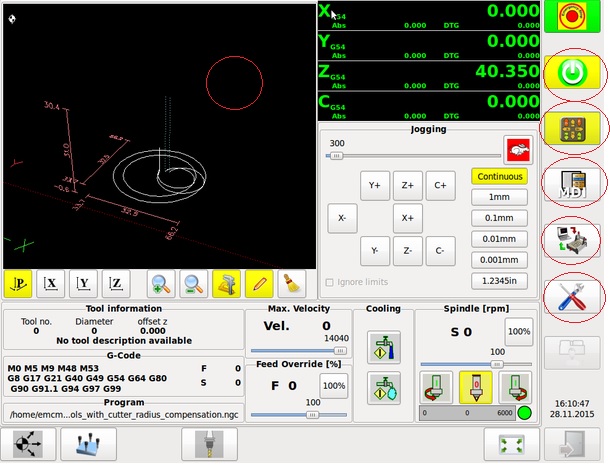Open settings wrench and screwdriver page
The height and width of the screenshot is (469, 610).
pyautogui.click(x=572, y=297)
